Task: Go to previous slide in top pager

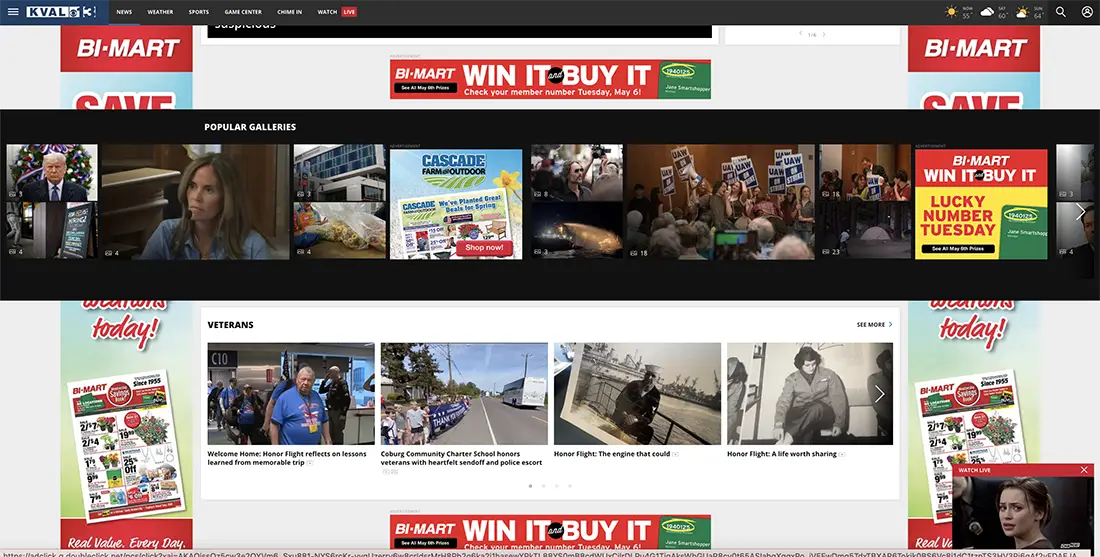Action: (x=800, y=34)
